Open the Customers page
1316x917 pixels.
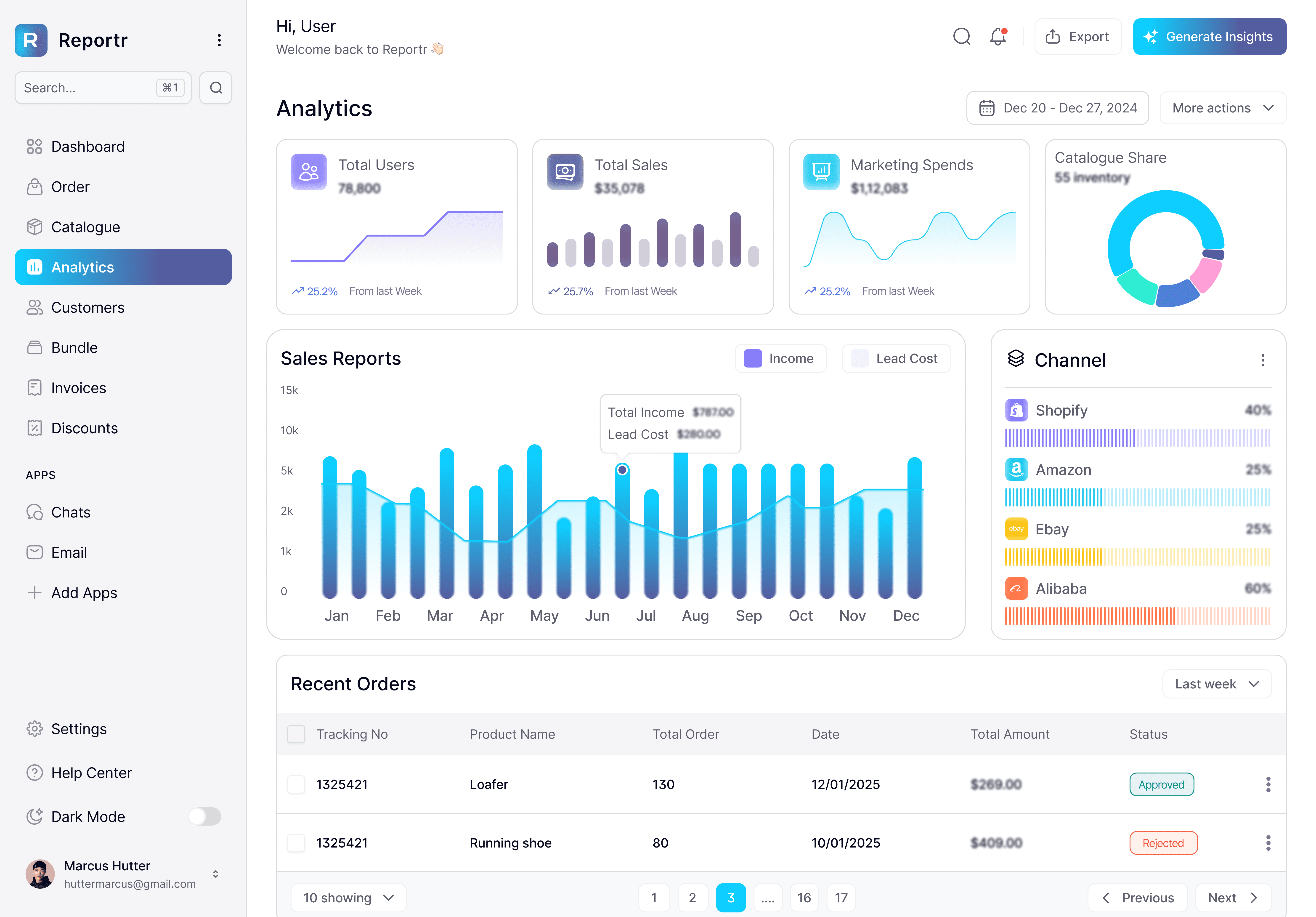coord(123,307)
